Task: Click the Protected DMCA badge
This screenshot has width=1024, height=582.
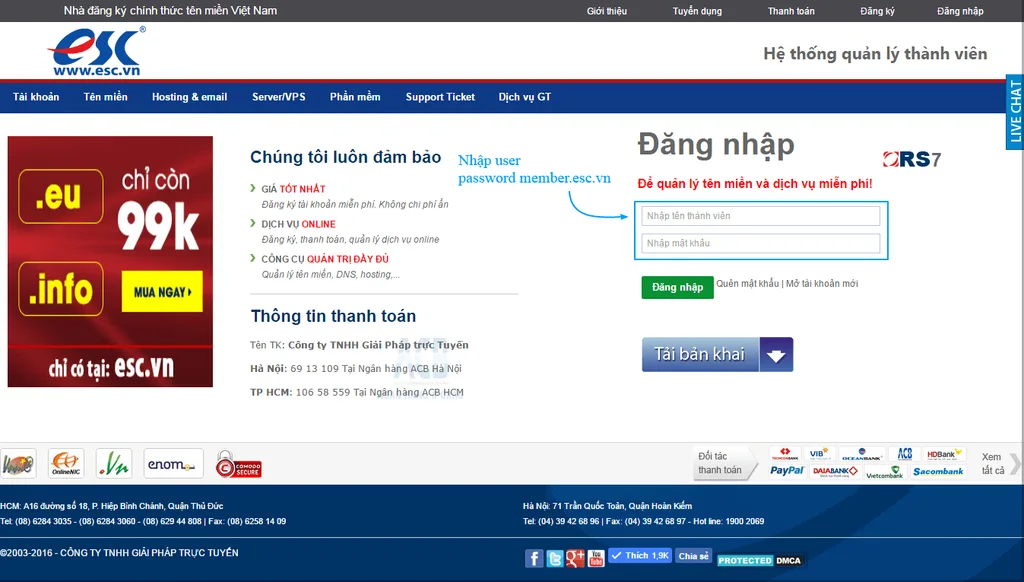Action: coord(760,560)
